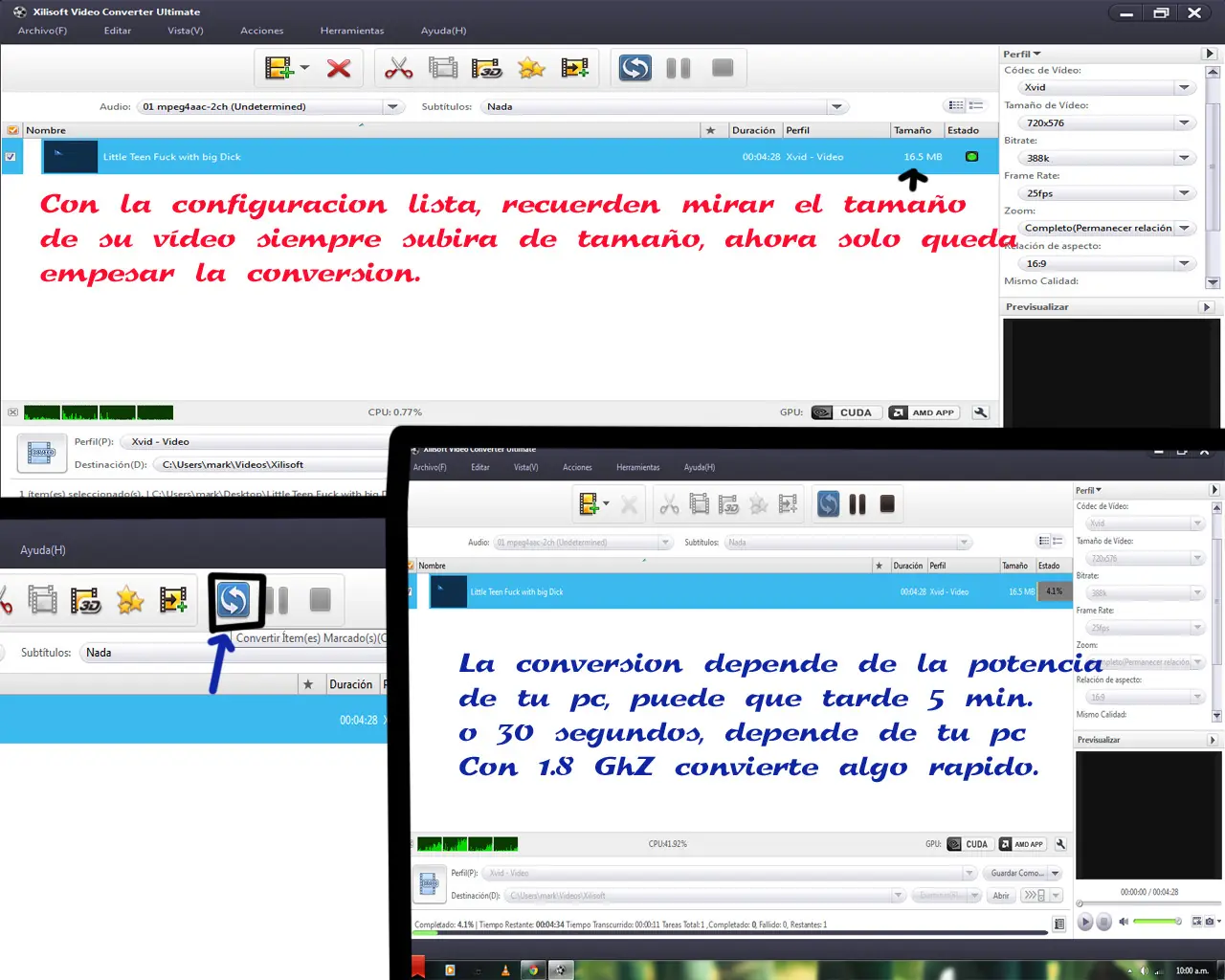Screen dimensions: 1225x980
Task: Sort by Tamaño column header, top window
Action: pyautogui.click(x=912, y=130)
